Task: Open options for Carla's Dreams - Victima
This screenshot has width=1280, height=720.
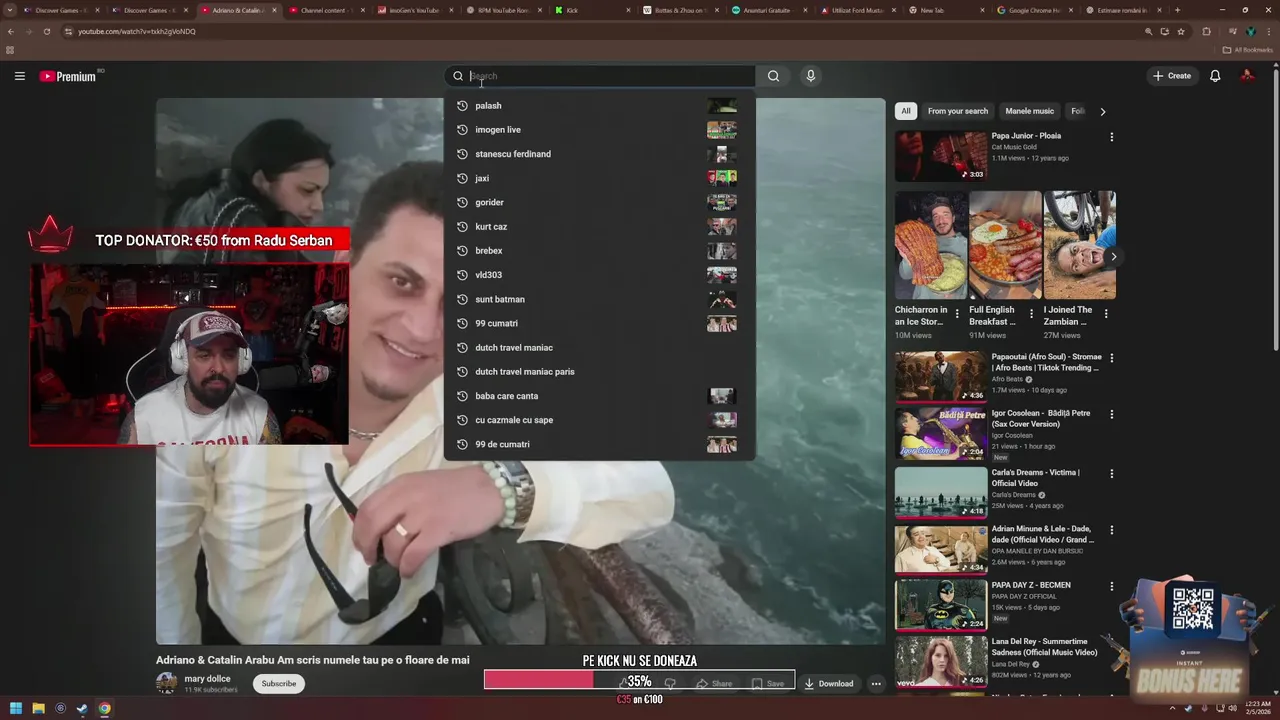Action: (x=1111, y=473)
